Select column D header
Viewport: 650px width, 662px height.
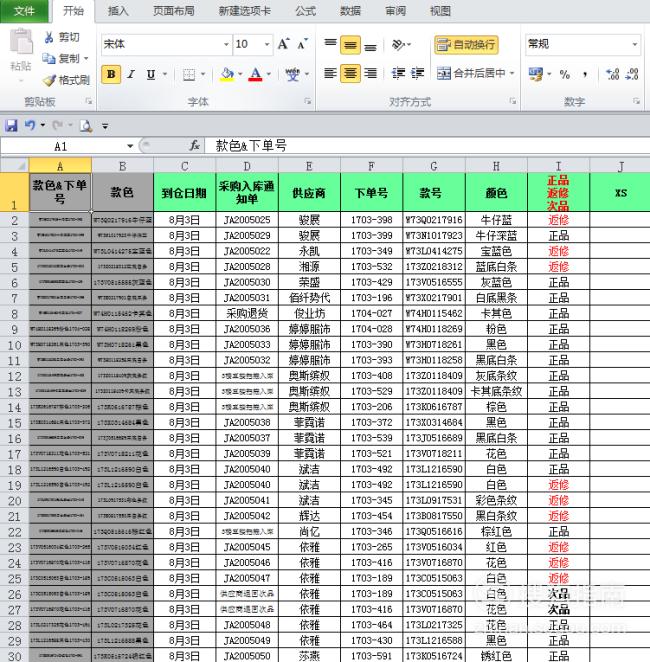pos(247,166)
